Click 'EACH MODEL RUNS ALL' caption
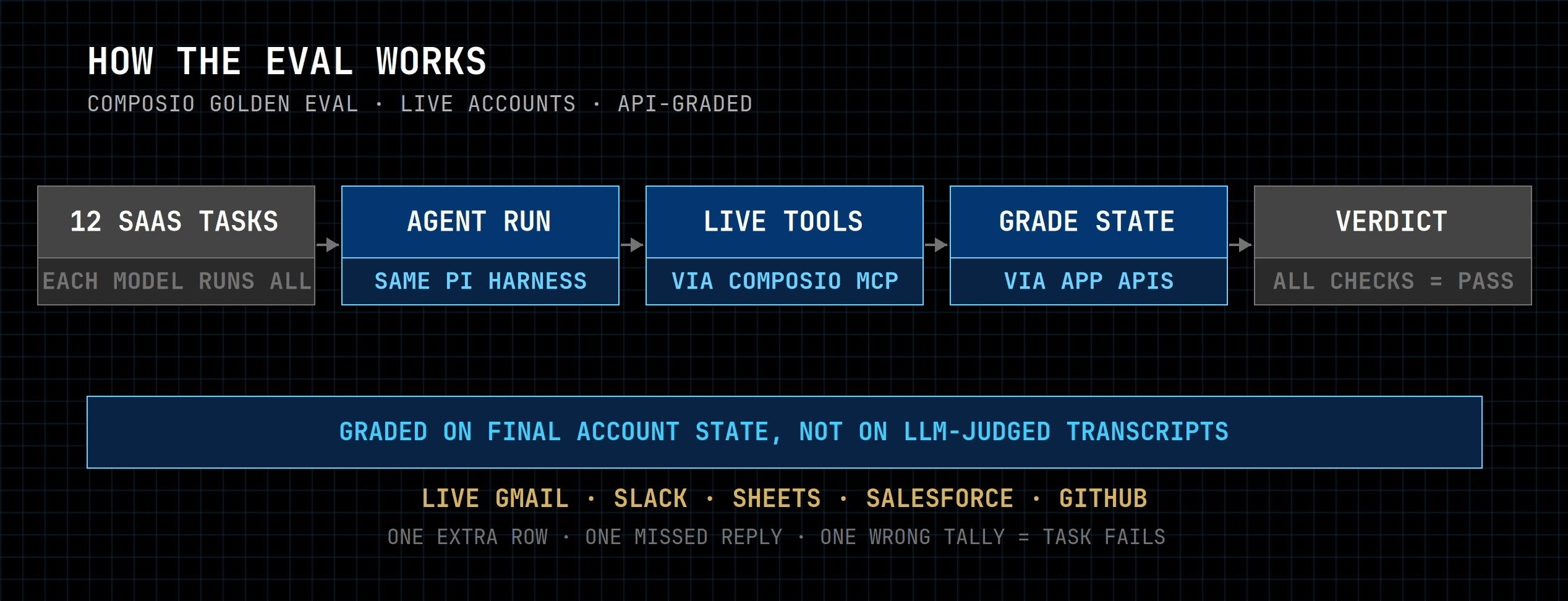Screen dimensions: 1568x601 click(x=176, y=281)
